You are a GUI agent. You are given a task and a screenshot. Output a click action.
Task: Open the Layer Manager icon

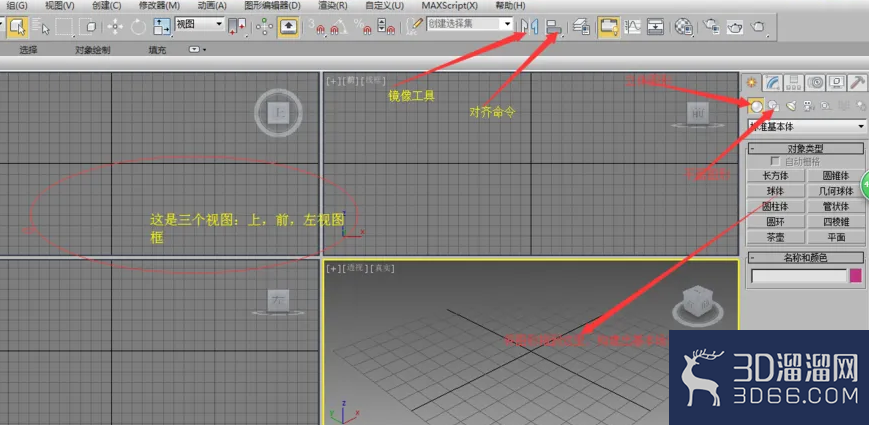click(x=581, y=26)
